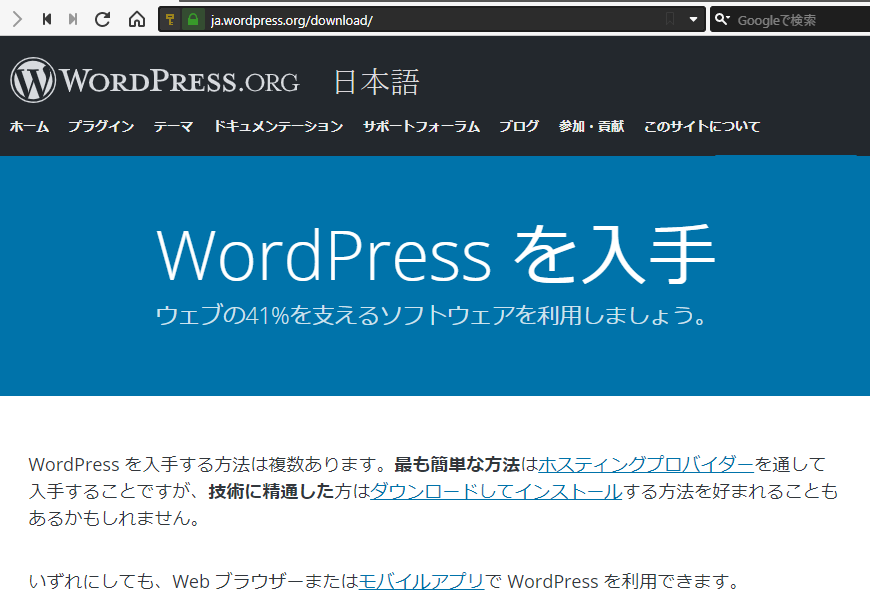Reload the current page
Viewport: 870px width, 602px height.
coord(102,19)
